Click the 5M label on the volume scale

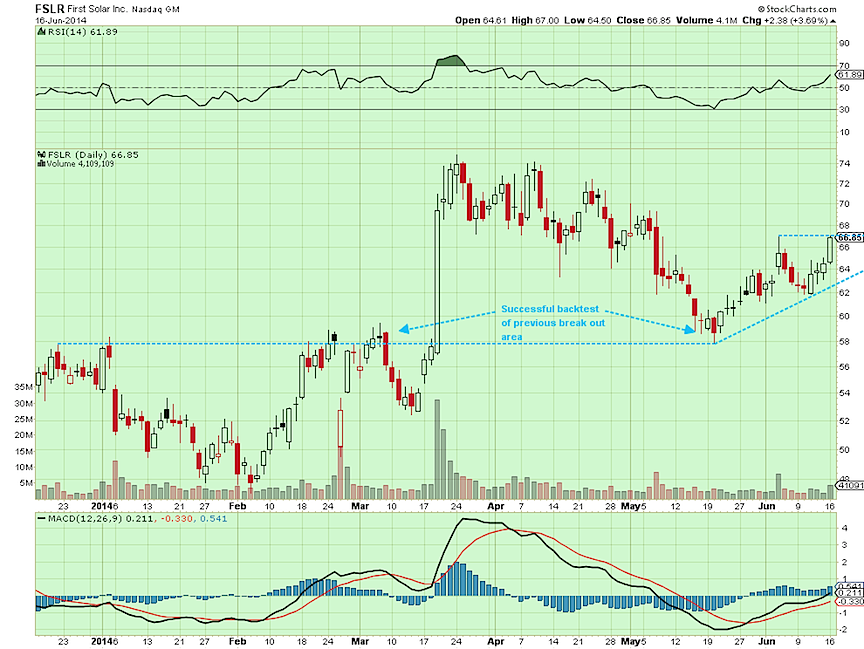coord(26,483)
